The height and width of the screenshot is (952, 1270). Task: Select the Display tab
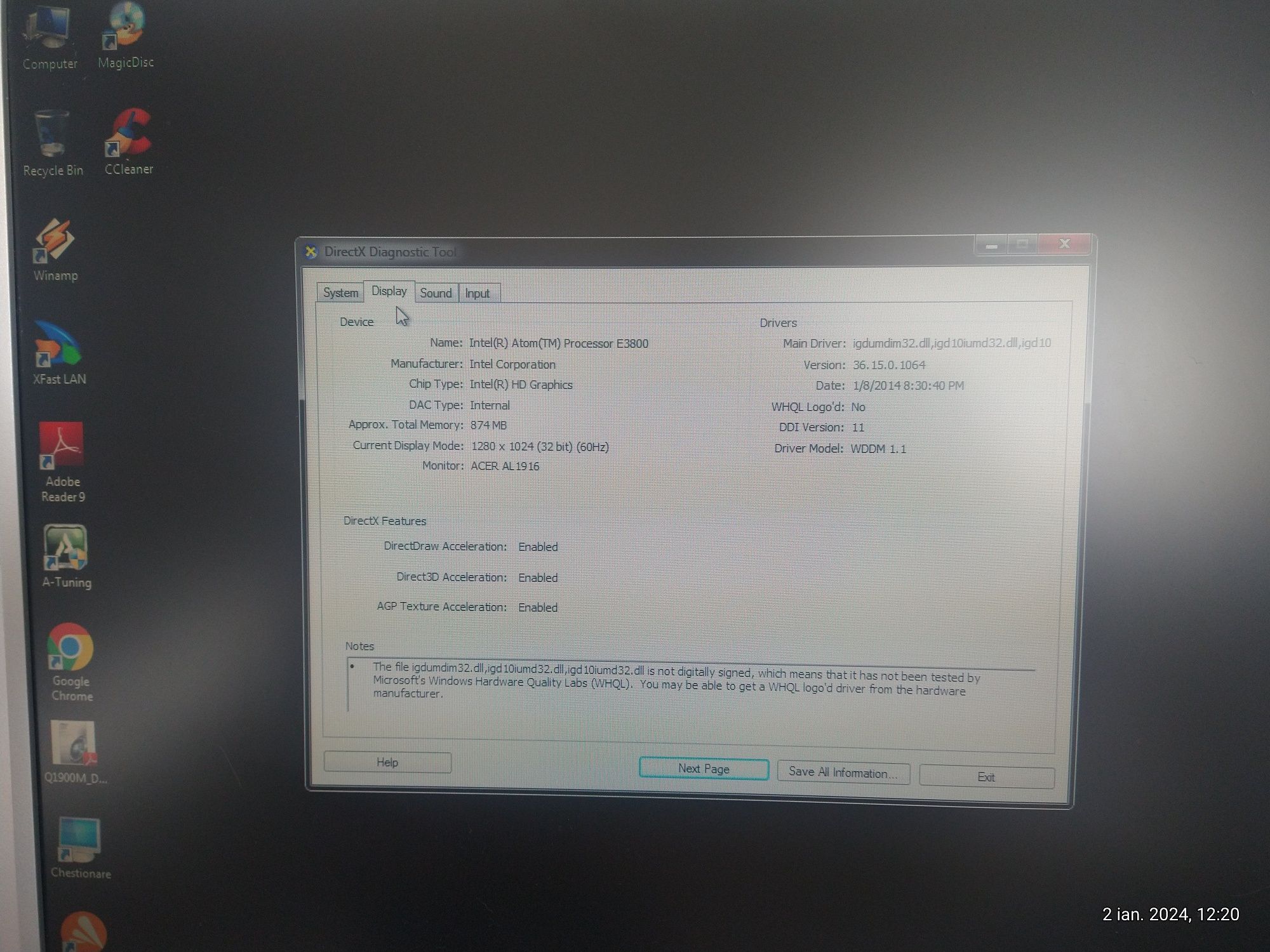[388, 292]
